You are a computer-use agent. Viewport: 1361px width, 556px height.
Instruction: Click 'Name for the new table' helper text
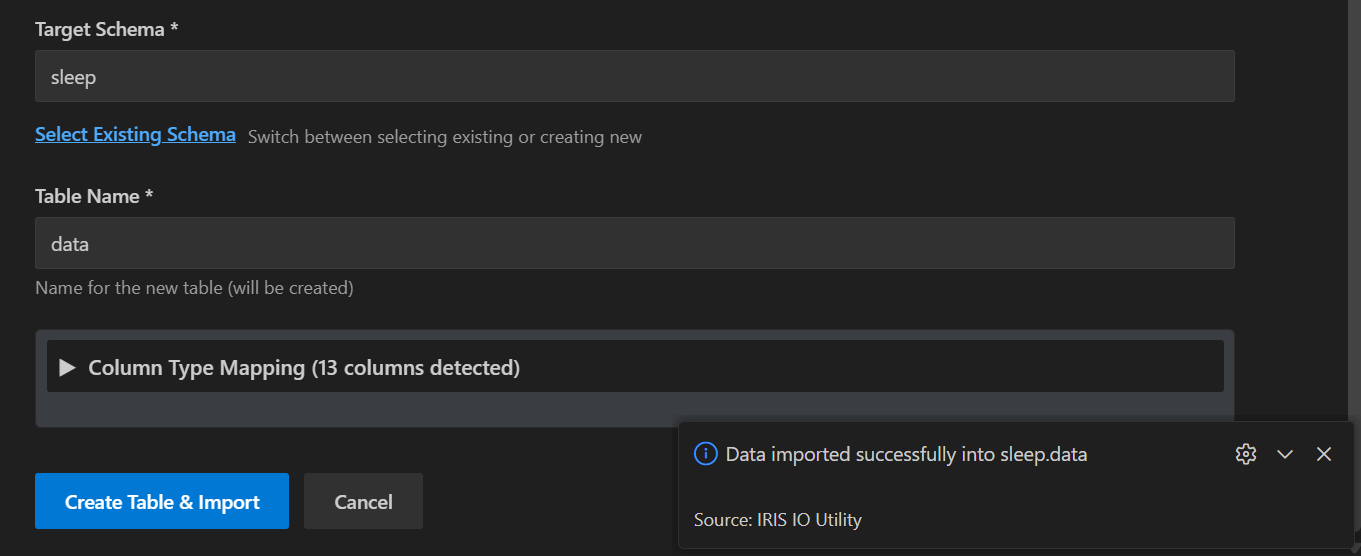point(194,288)
